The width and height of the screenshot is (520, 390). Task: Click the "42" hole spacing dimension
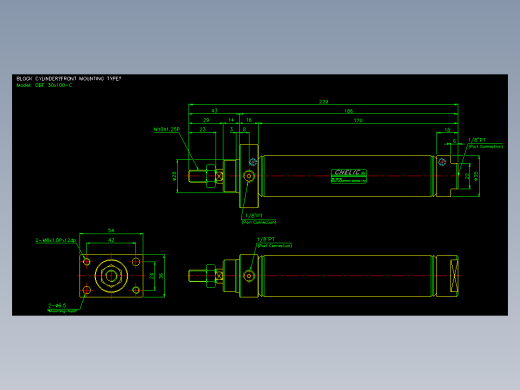111,240
